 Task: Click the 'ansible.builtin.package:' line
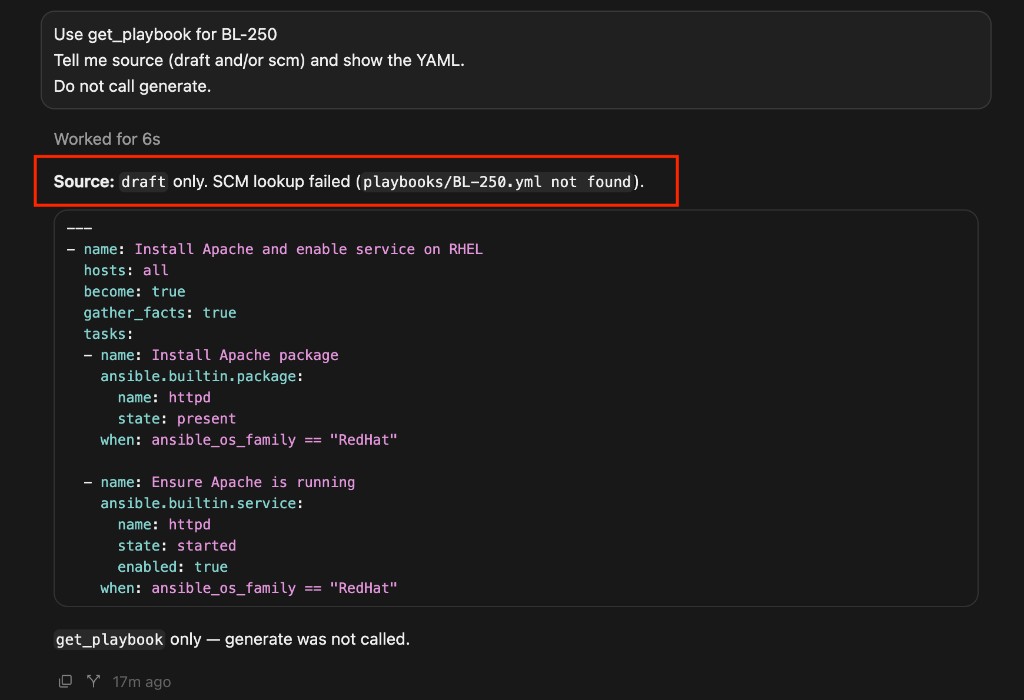pyautogui.click(x=202, y=376)
